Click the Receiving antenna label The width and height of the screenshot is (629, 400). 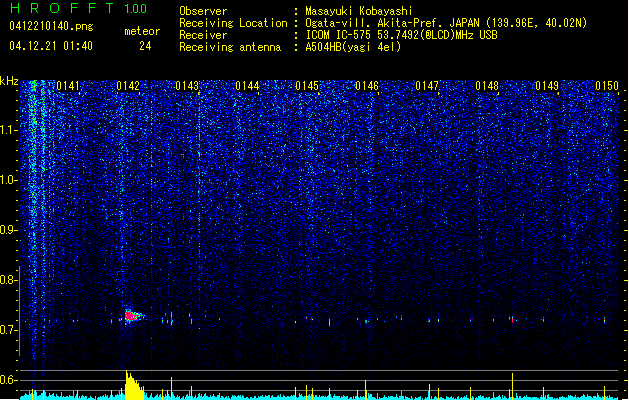(230, 47)
